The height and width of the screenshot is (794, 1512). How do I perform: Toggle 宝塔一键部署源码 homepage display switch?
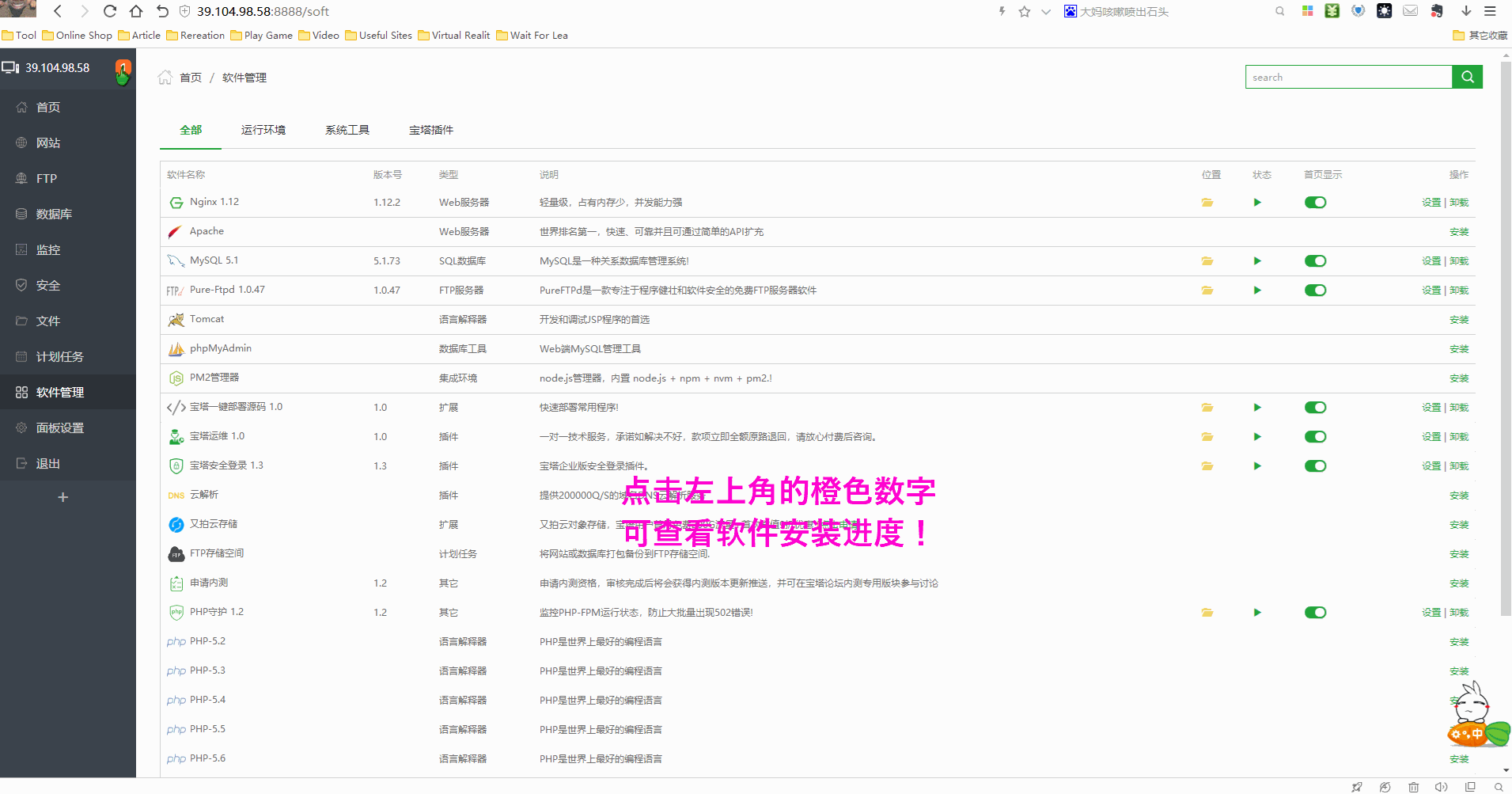[1316, 408]
